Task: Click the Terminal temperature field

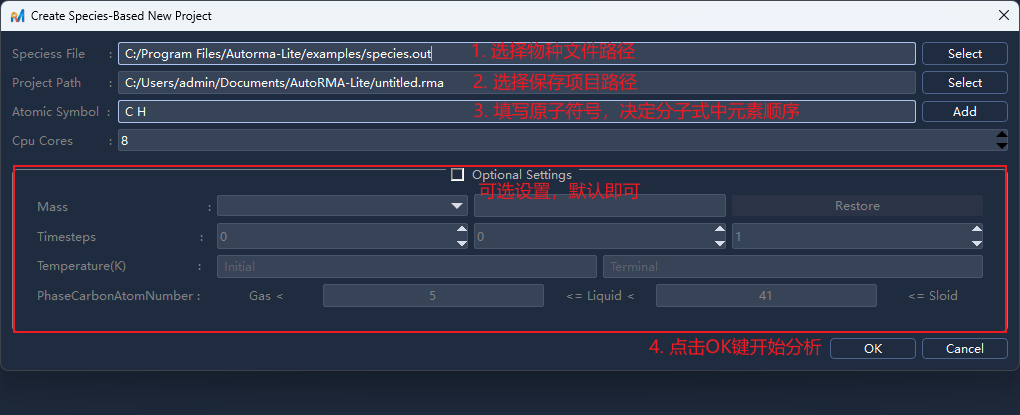Action: coord(792,267)
